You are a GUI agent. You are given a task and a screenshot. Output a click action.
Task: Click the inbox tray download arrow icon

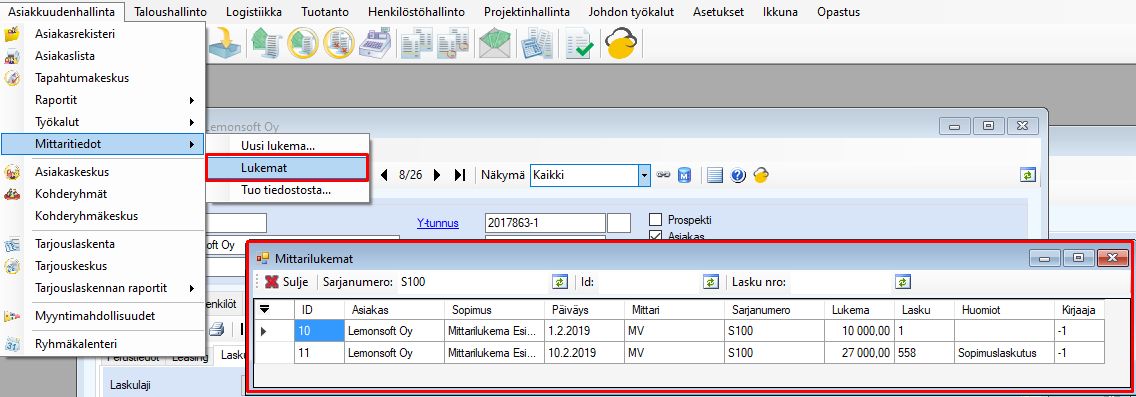pos(225,43)
